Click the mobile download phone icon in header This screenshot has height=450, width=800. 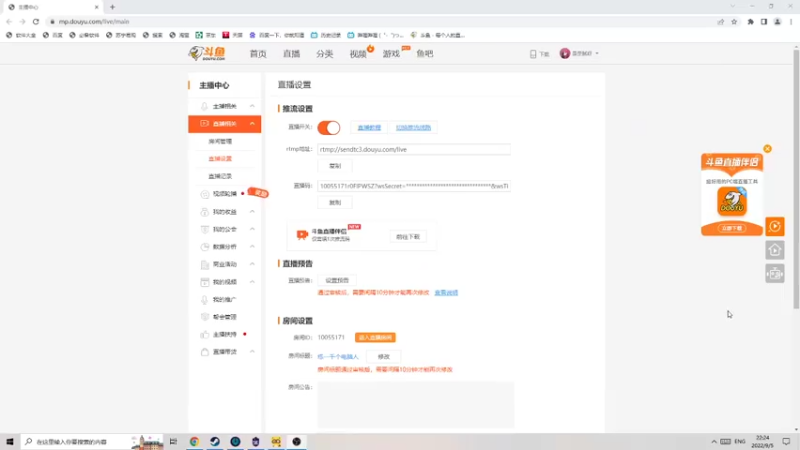click(533, 54)
